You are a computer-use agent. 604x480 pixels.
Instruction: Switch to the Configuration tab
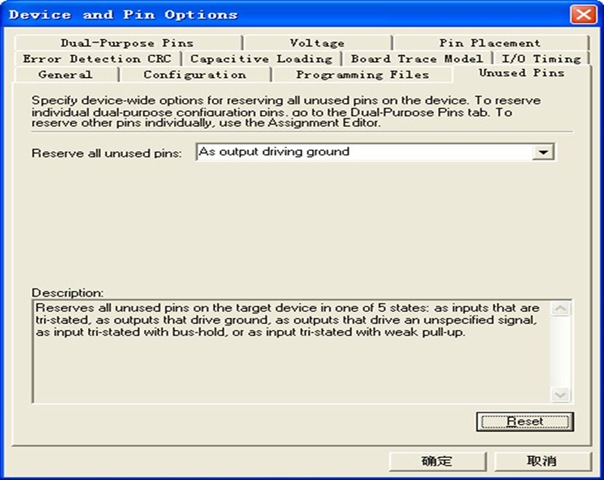coord(194,75)
